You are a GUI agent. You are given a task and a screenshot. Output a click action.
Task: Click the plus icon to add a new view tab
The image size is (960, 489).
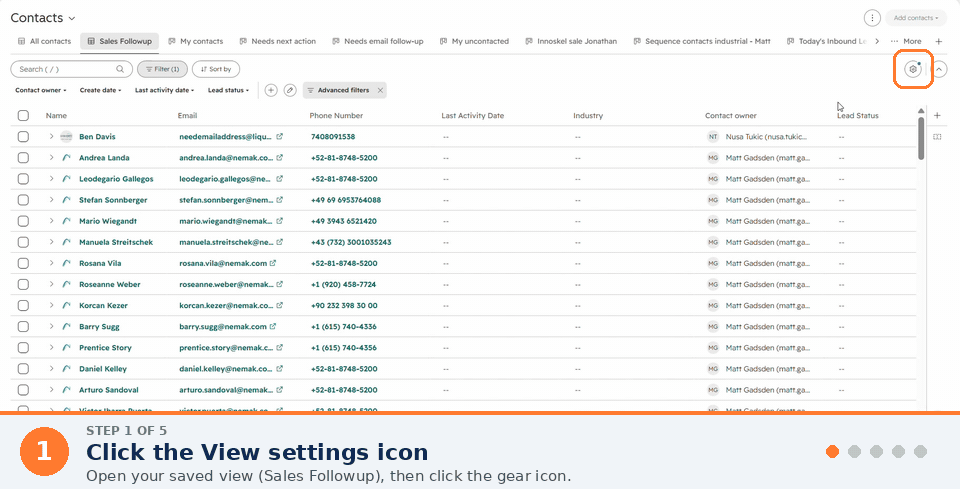click(x=939, y=41)
